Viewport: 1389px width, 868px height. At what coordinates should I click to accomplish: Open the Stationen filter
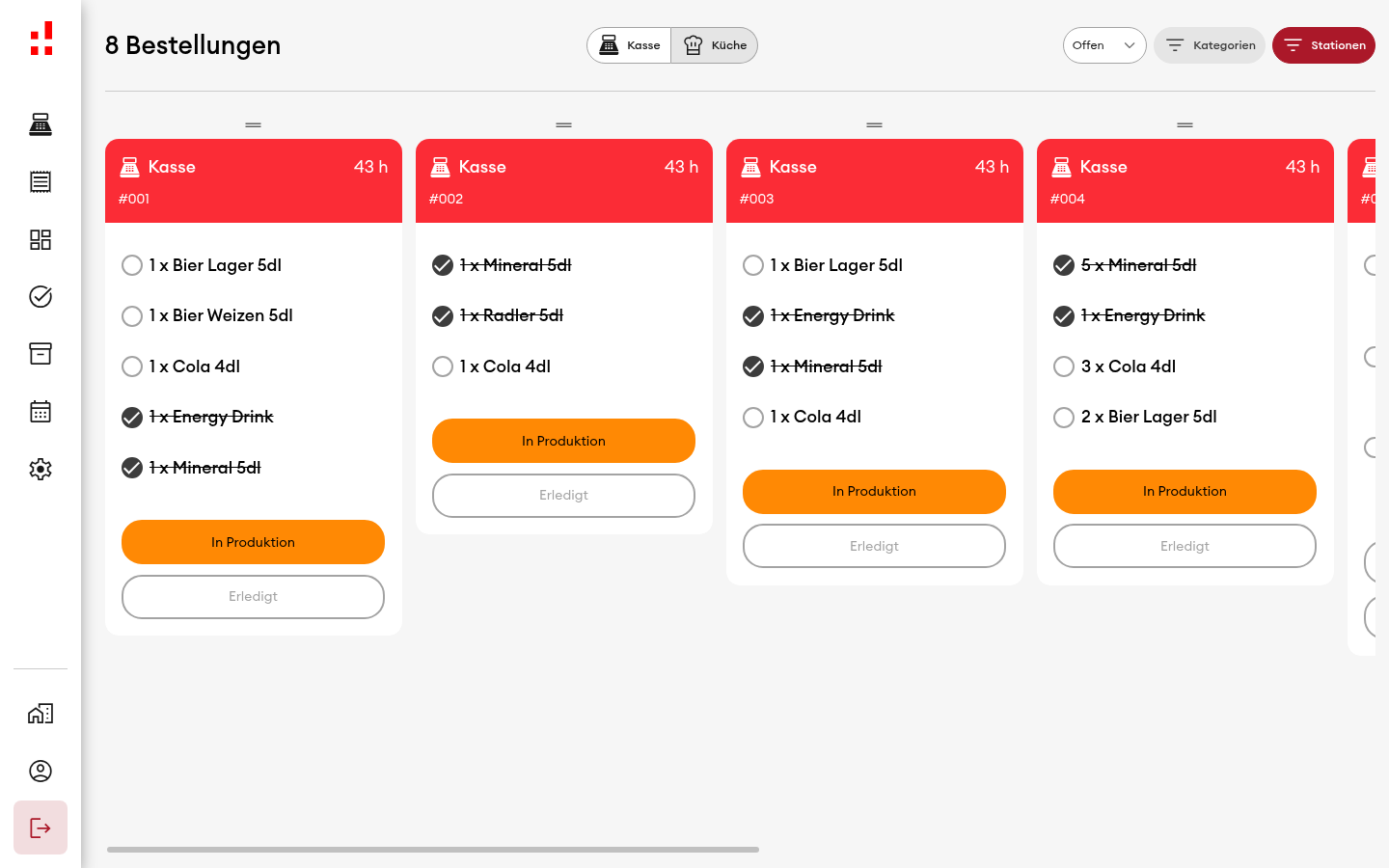pos(1323,45)
